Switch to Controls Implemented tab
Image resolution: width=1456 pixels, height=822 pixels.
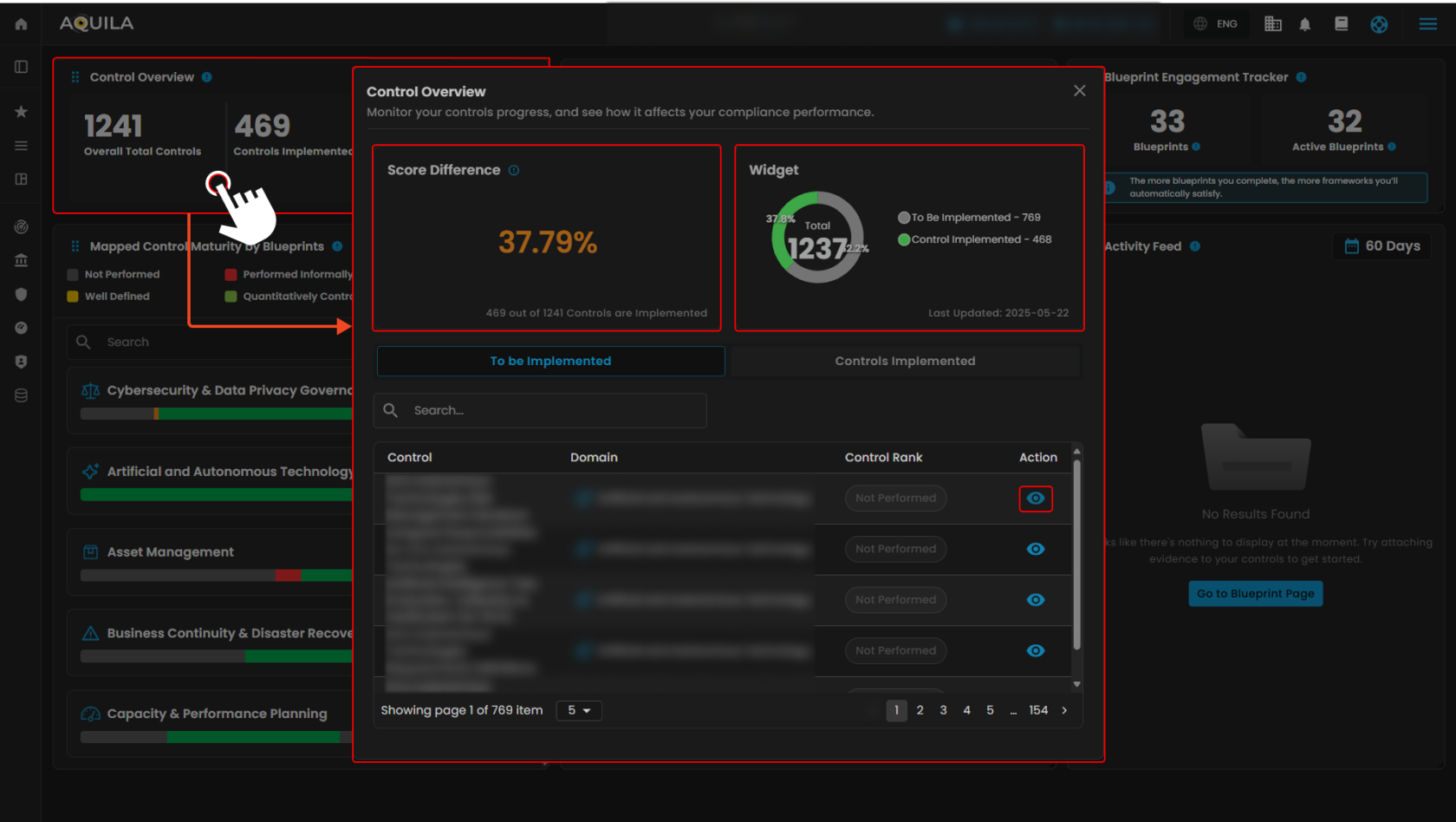[x=905, y=362]
